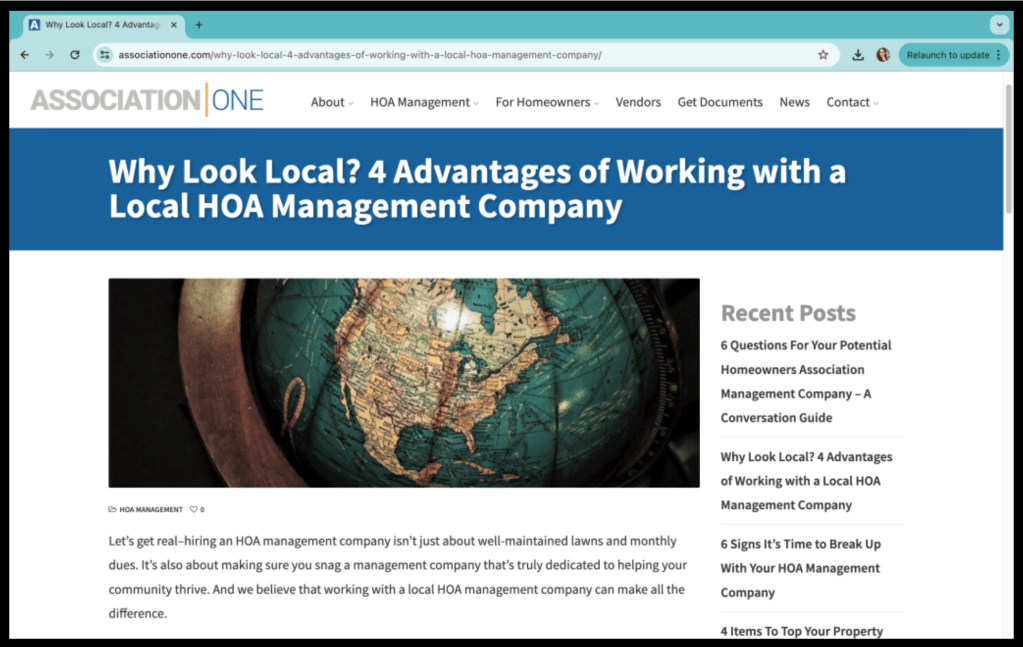Click the globe featured image
The height and width of the screenshot is (647, 1023).
[404, 382]
